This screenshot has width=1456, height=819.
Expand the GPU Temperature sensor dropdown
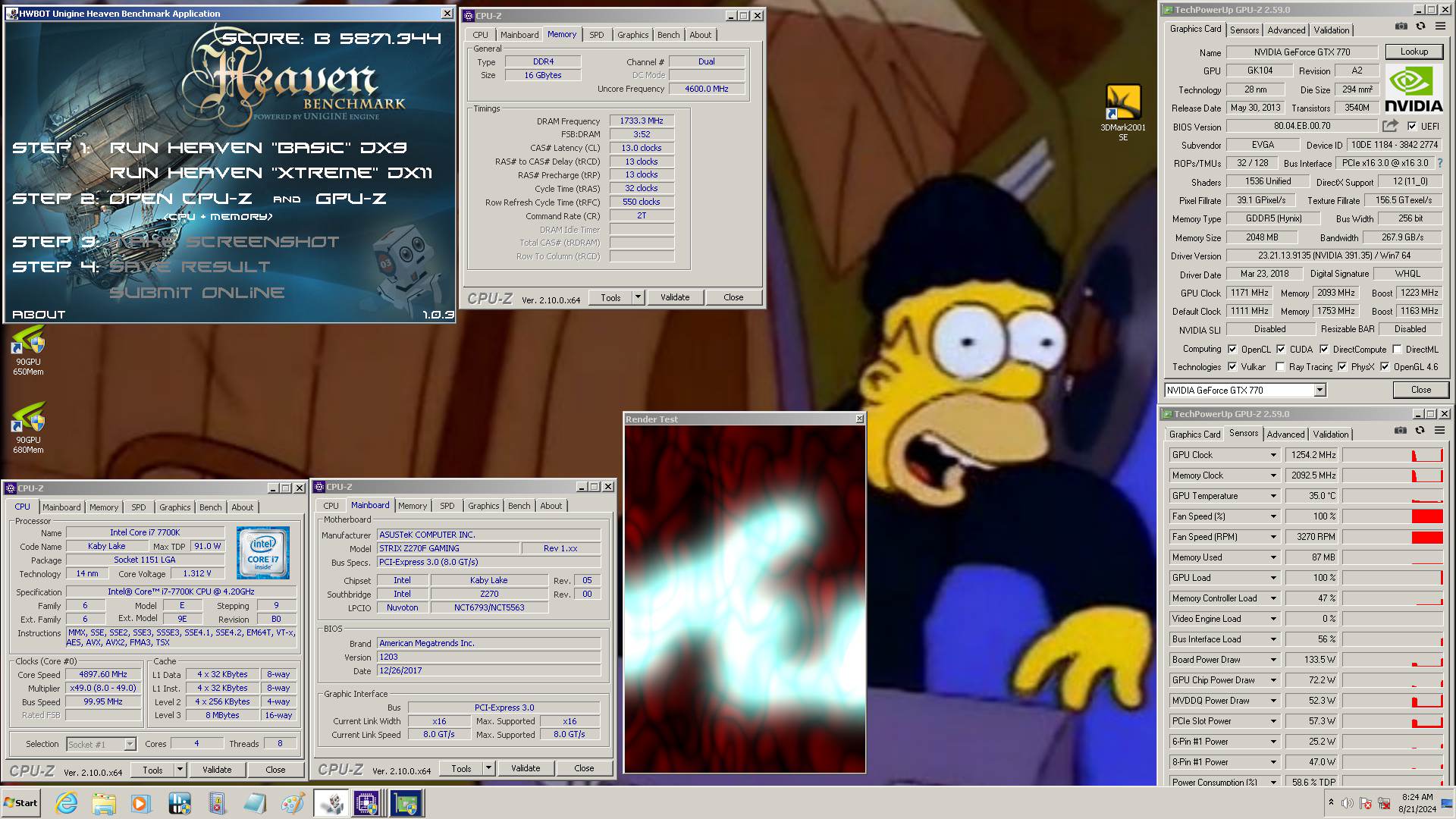pos(1273,496)
